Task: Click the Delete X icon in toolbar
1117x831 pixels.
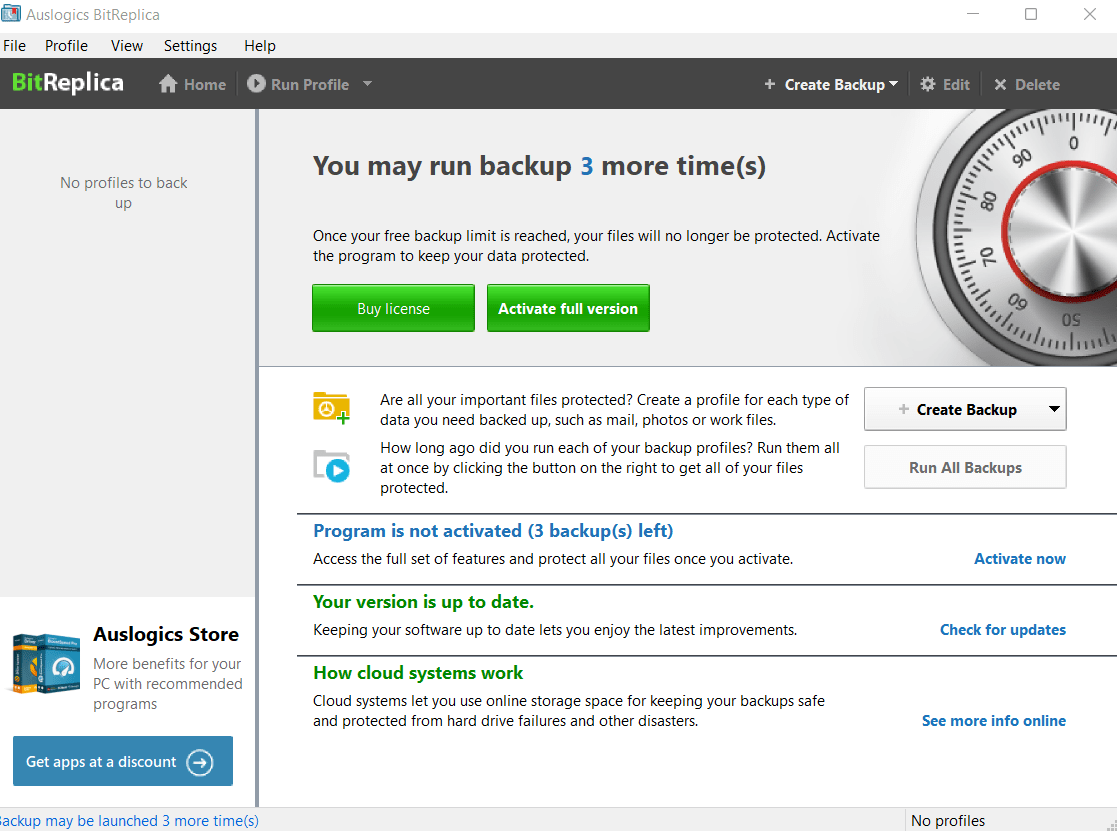Action: coord(1000,85)
